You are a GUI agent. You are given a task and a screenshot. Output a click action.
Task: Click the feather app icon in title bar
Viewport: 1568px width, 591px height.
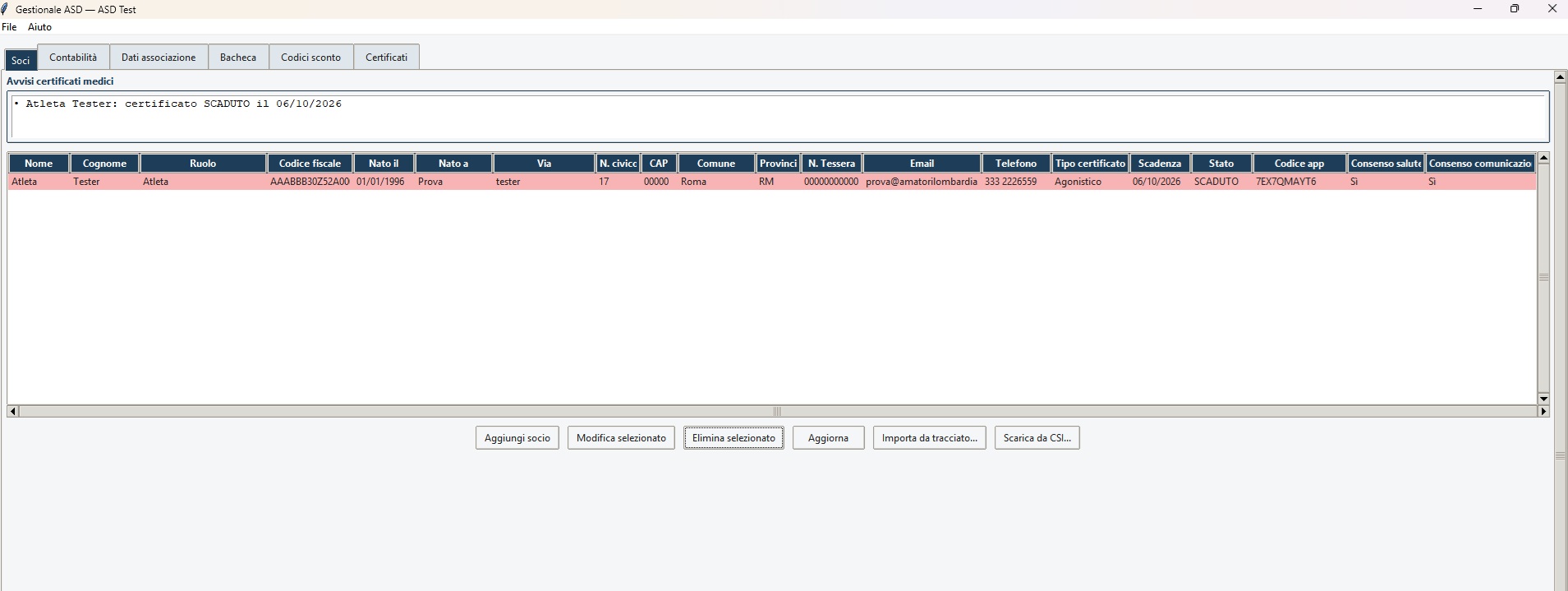point(5,9)
